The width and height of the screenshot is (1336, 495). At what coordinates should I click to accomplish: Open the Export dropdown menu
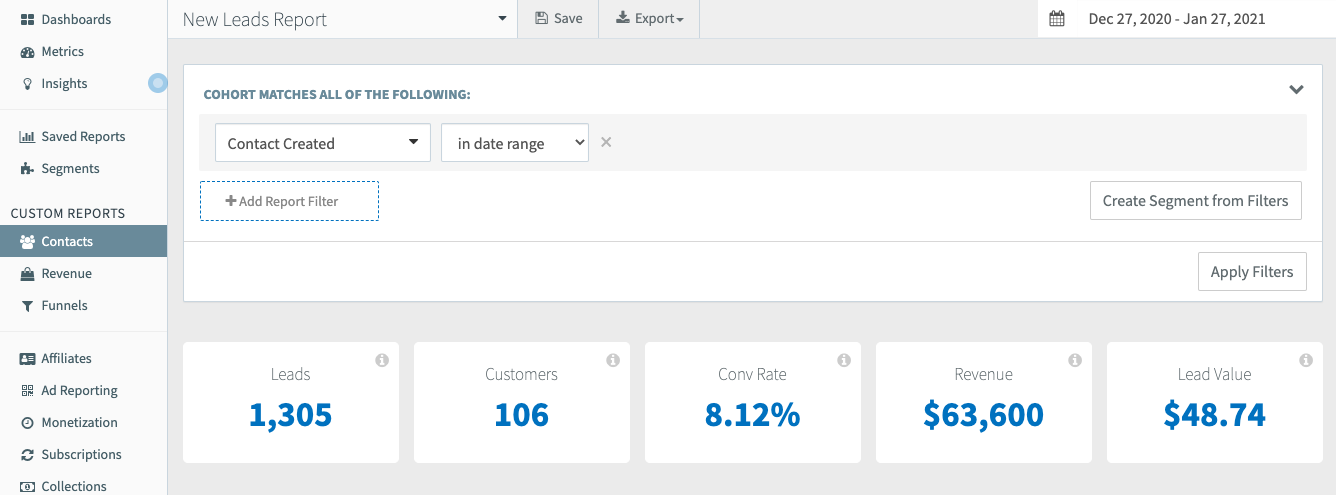pyautogui.click(x=649, y=19)
